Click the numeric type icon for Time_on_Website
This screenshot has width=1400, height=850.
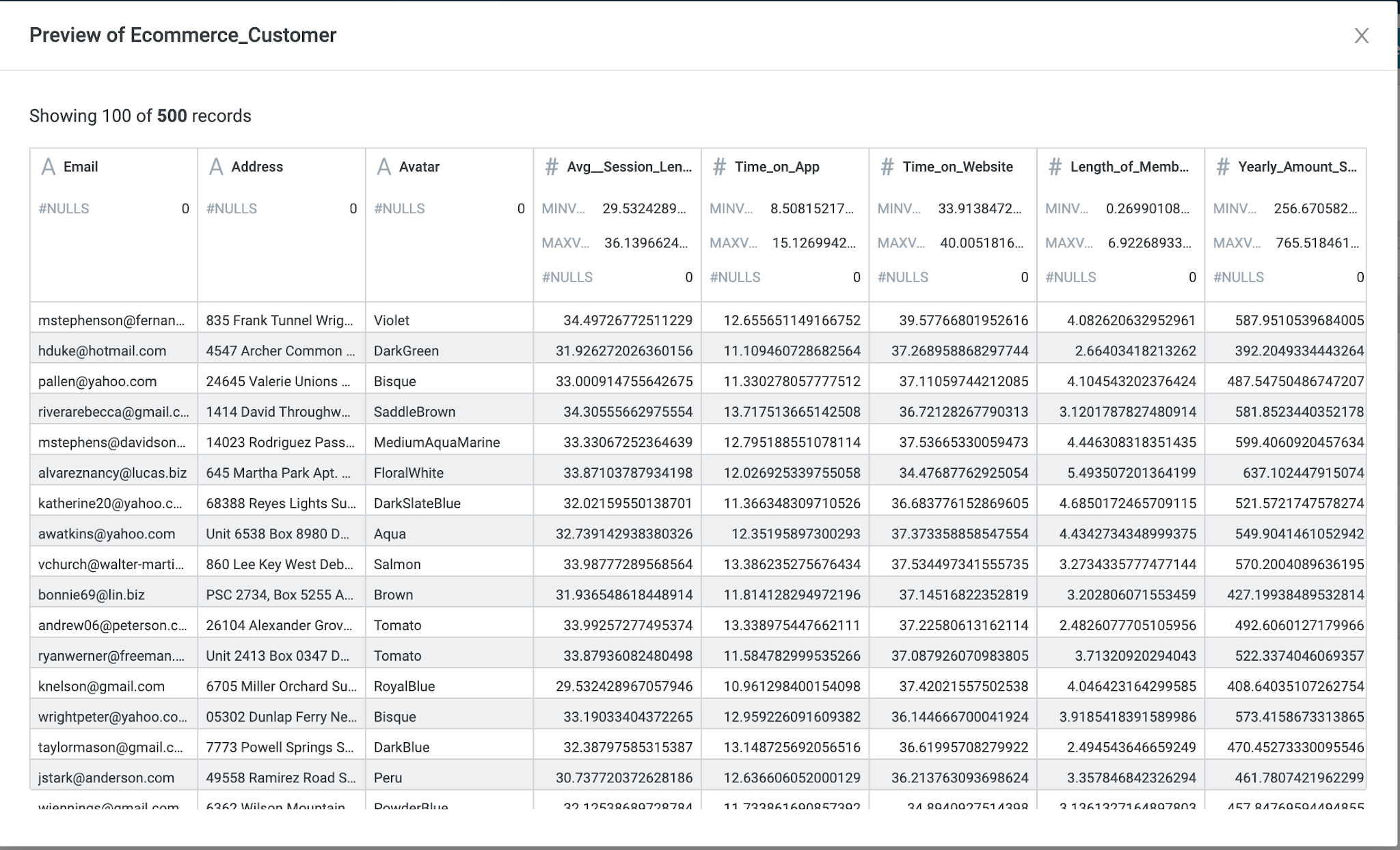coord(887,167)
